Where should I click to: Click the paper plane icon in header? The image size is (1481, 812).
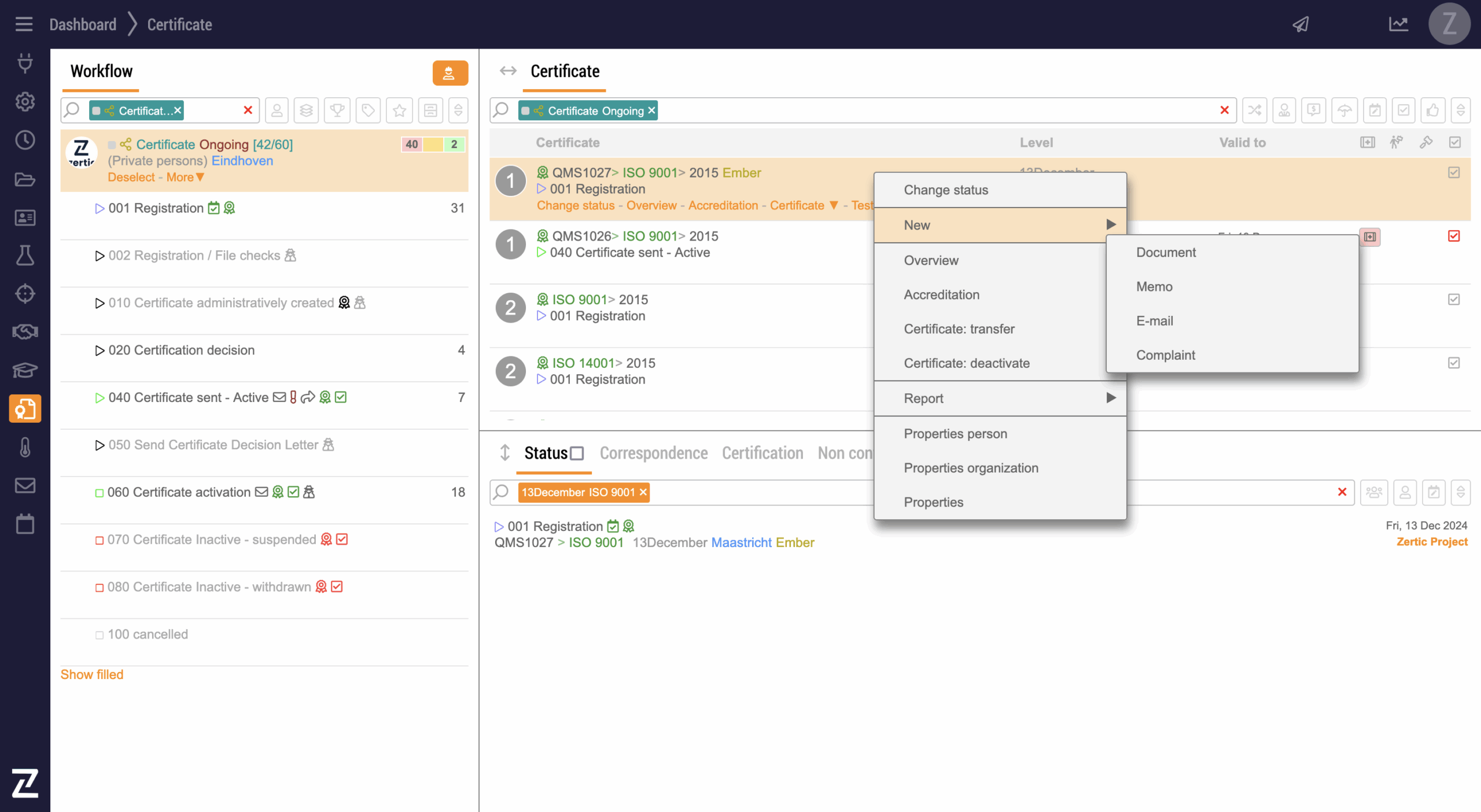coord(1301,24)
